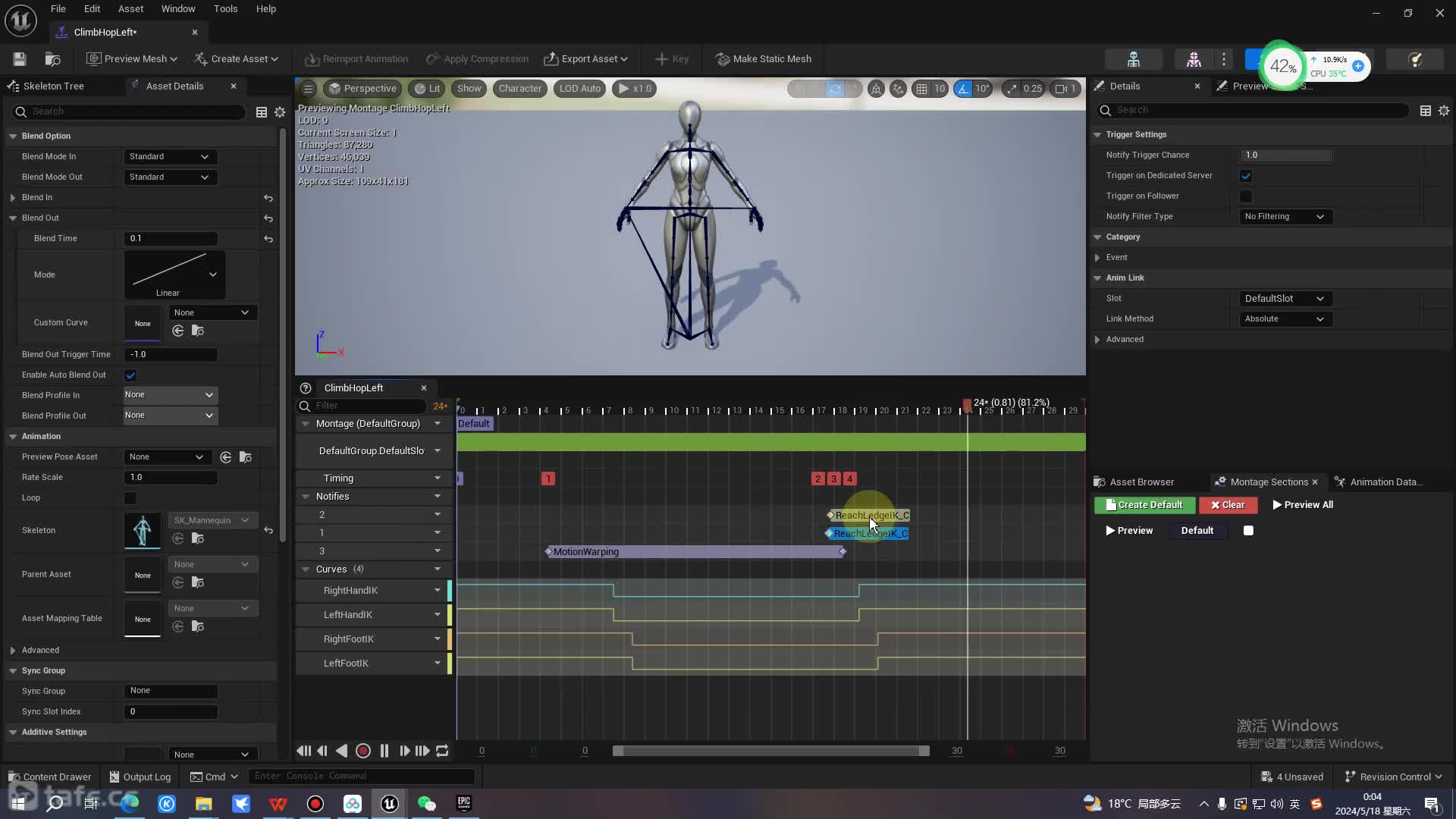Open the Notify Filter Type dropdown

(1285, 217)
